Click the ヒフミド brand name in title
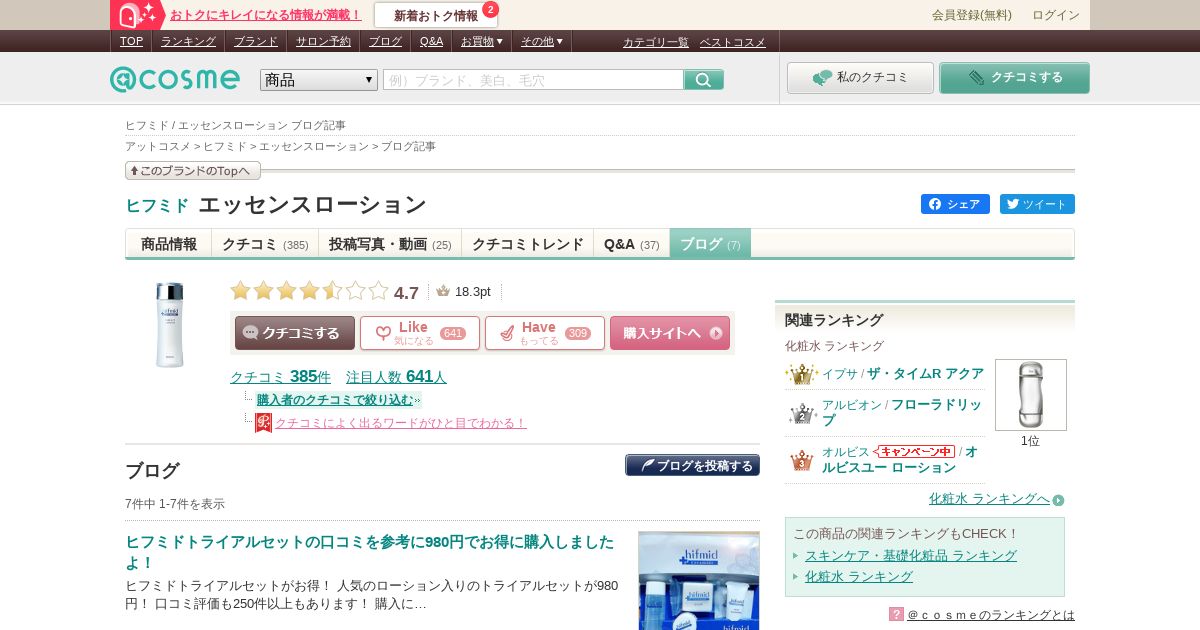 click(157, 206)
